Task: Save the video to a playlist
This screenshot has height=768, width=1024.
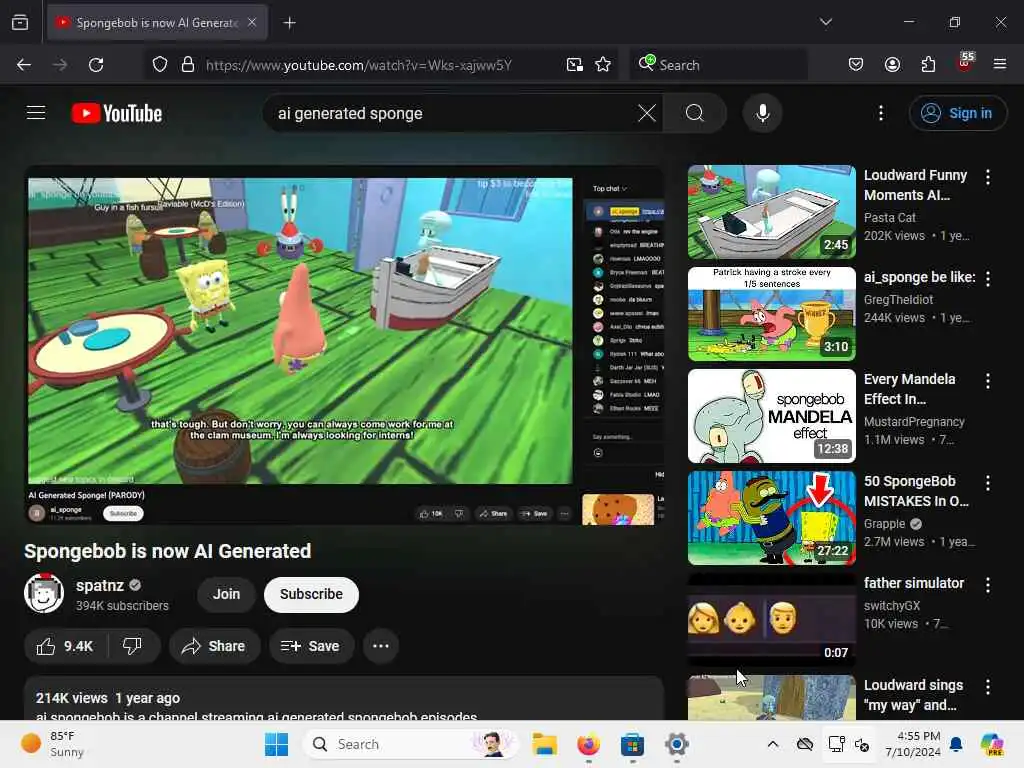Action: (x=311, y=646)
